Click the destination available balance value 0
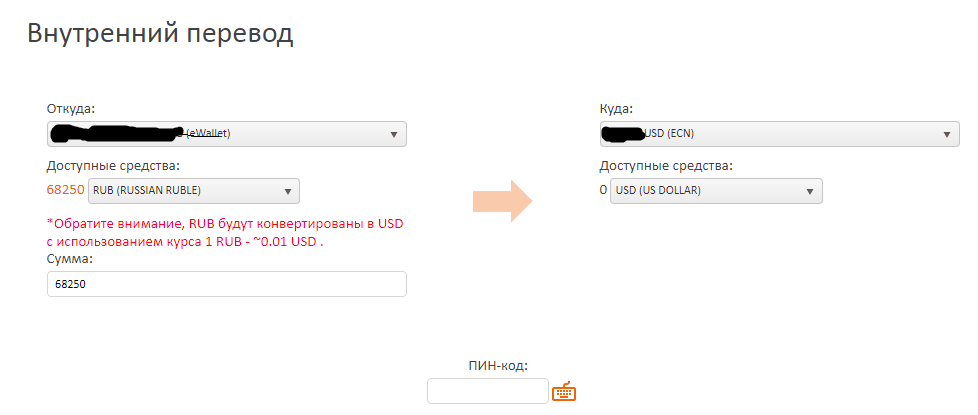The height and width of the screenshot is (415, 978). [x=603, y=190]
